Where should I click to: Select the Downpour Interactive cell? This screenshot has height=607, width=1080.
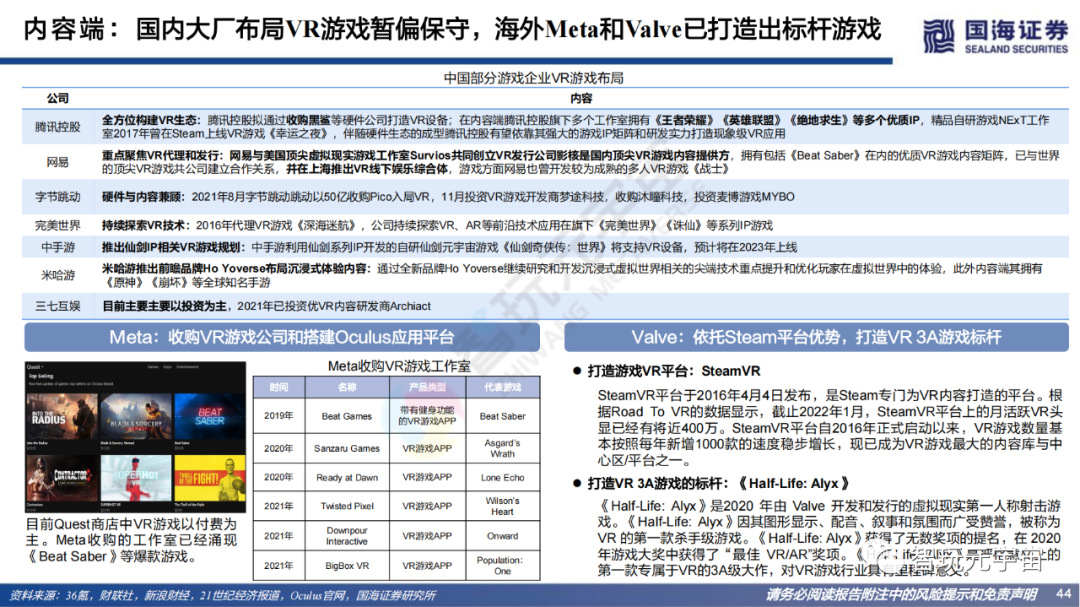coord(347,535)
